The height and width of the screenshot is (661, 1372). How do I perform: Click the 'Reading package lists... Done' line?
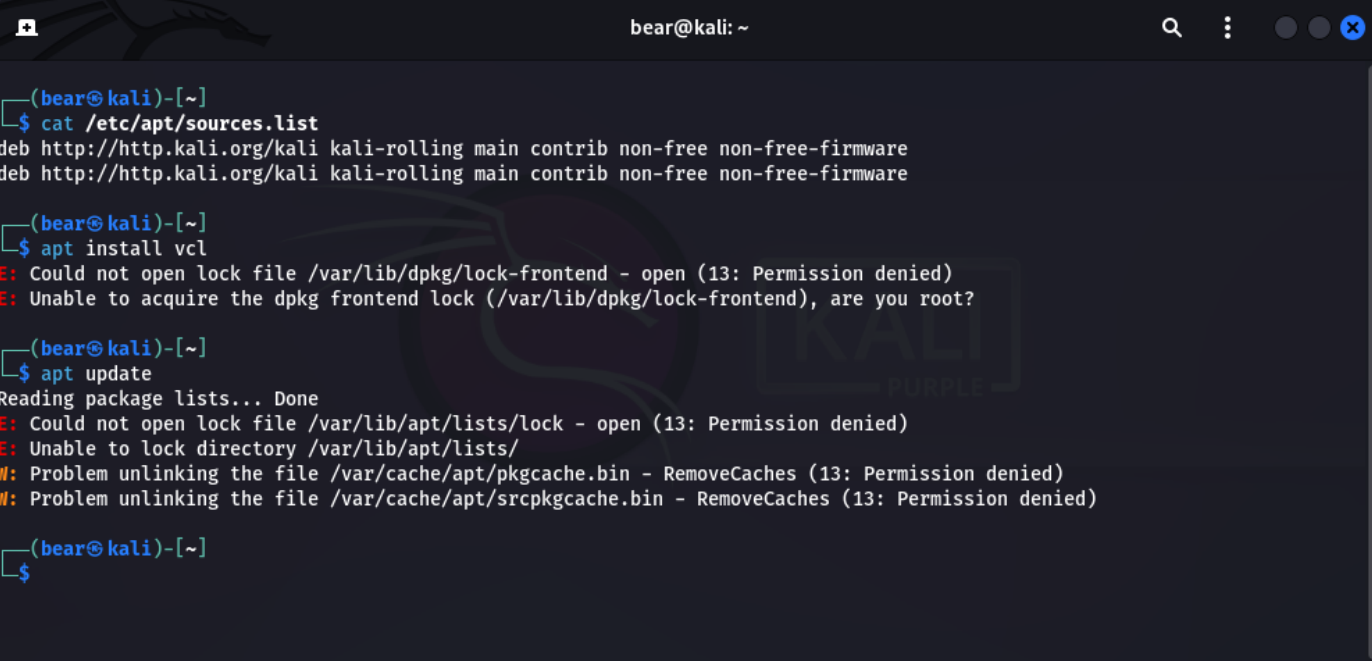[x=158, y=399]
